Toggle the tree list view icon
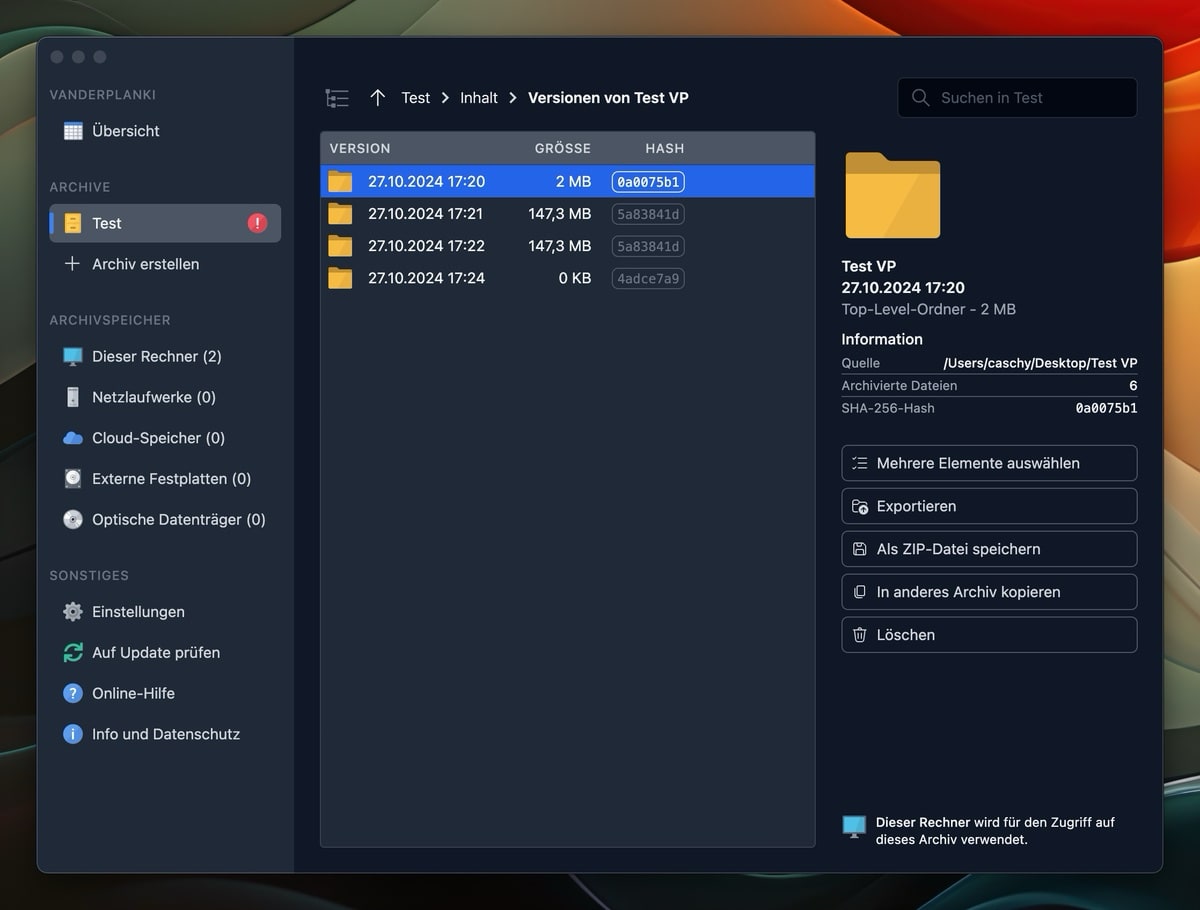Screen dimensions: 1200x910 [x=337, y=97]
